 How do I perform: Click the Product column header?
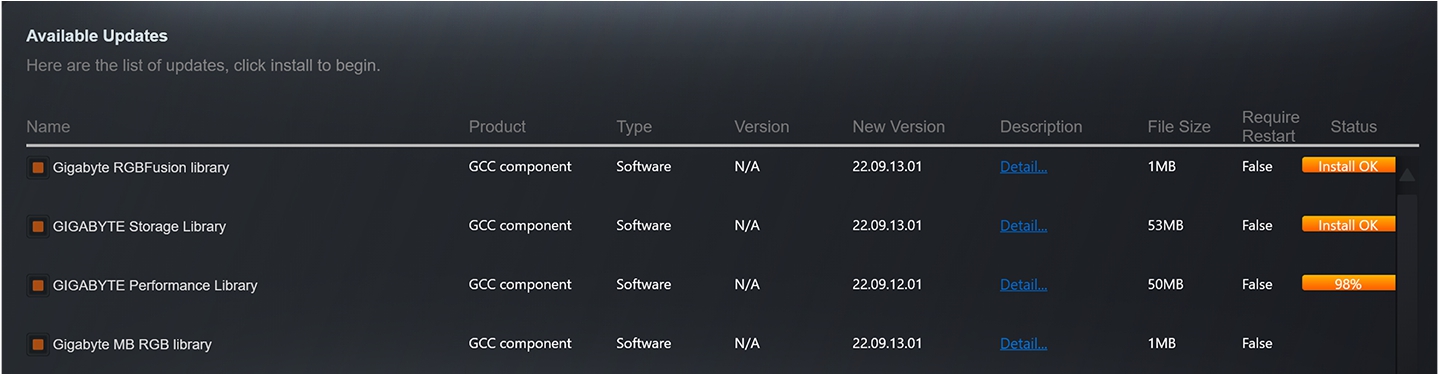click(x=497, y=127)
